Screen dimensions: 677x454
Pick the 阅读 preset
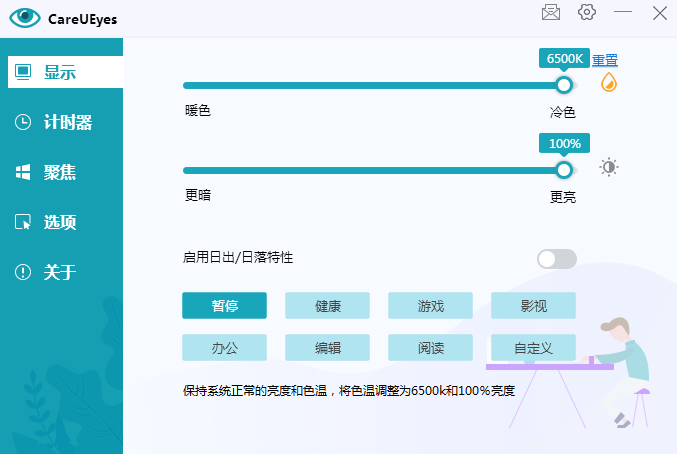pos(430,347)
